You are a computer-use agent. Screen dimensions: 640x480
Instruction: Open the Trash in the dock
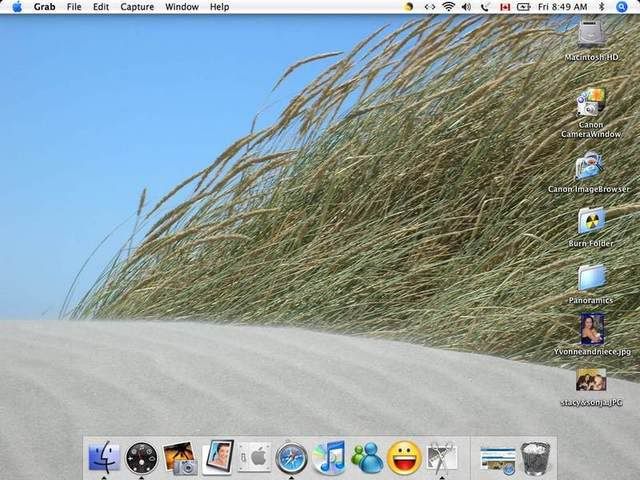[x=536, y=458]
